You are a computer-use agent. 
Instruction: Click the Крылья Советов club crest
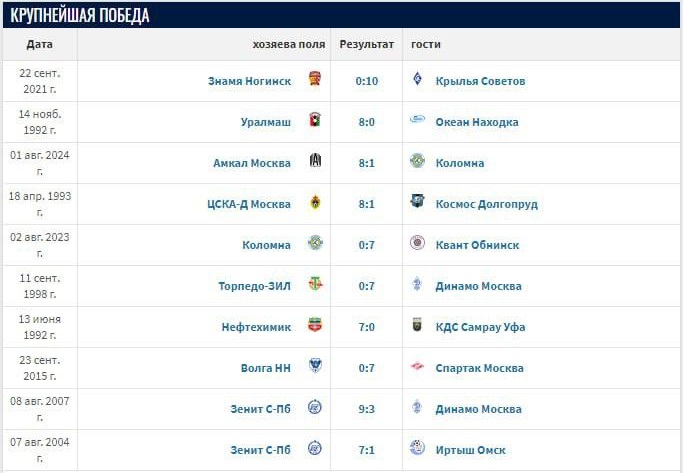[x=417, y=81]
